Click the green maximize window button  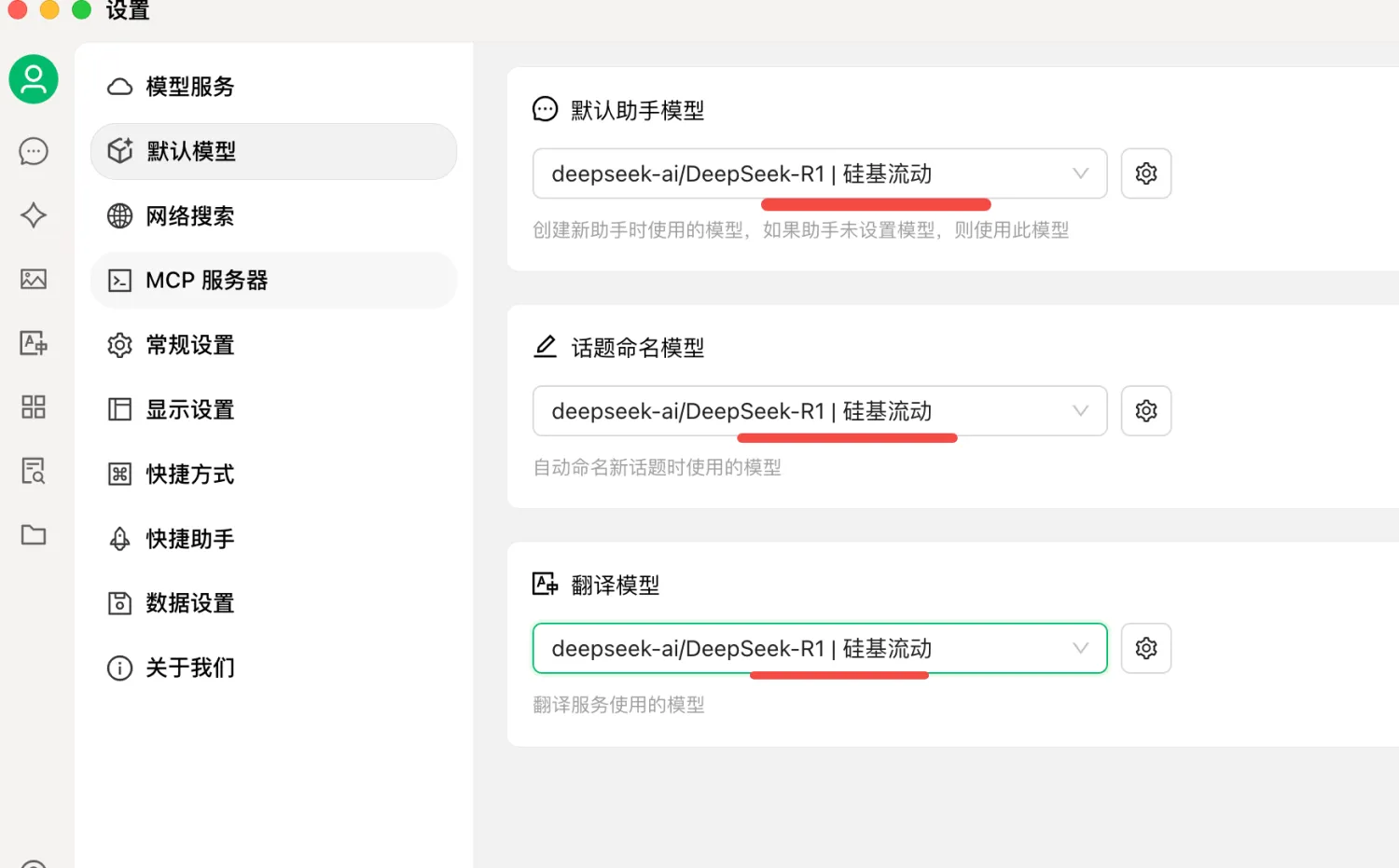pyautogui.click(x=82, y=9)
